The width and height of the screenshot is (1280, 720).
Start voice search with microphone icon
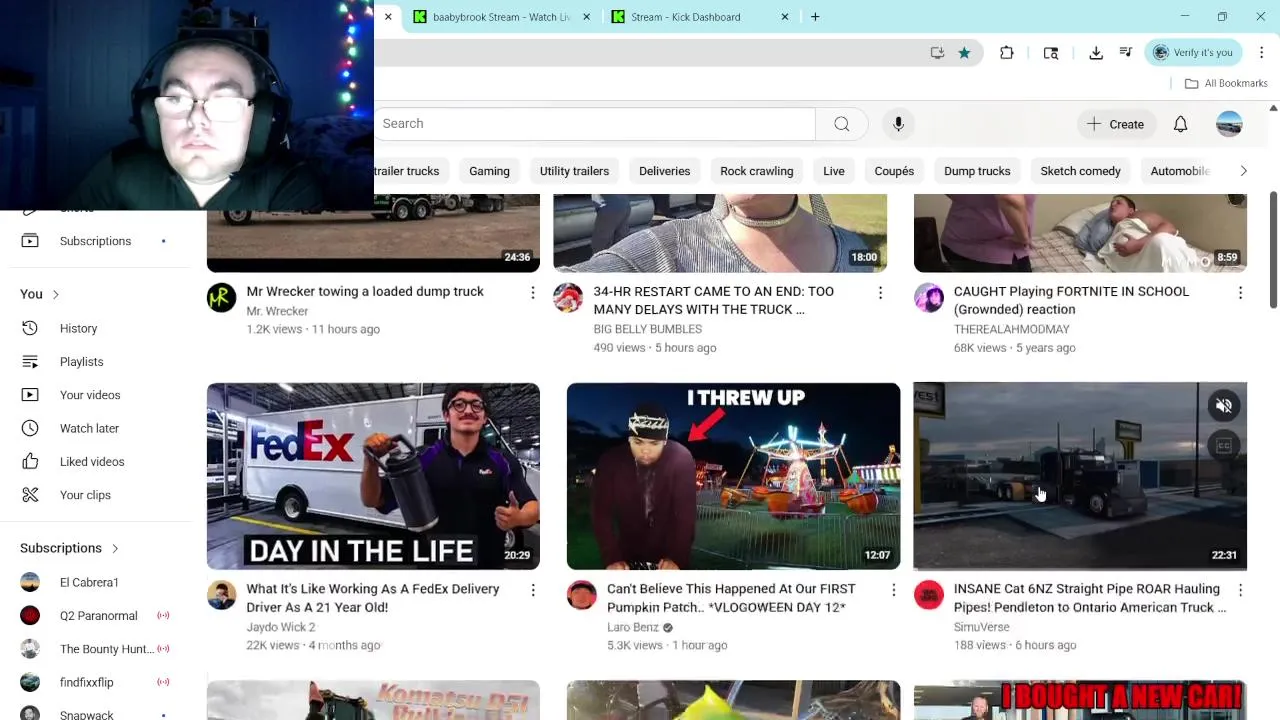pyautogui.click(x=898, y=124)
